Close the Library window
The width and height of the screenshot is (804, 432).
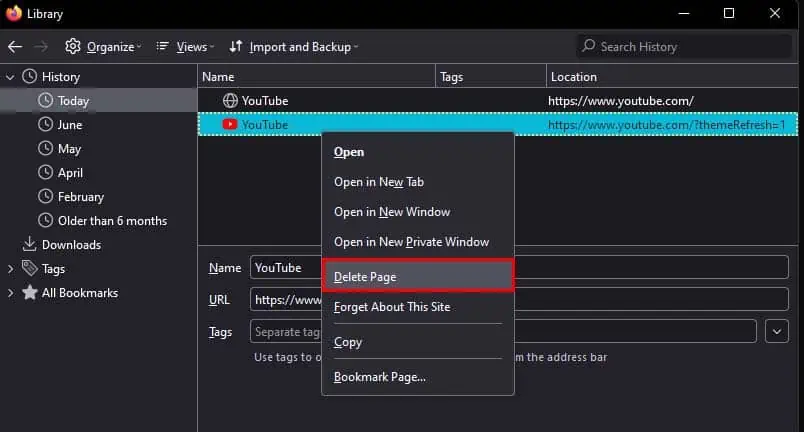tap(775, 13)
